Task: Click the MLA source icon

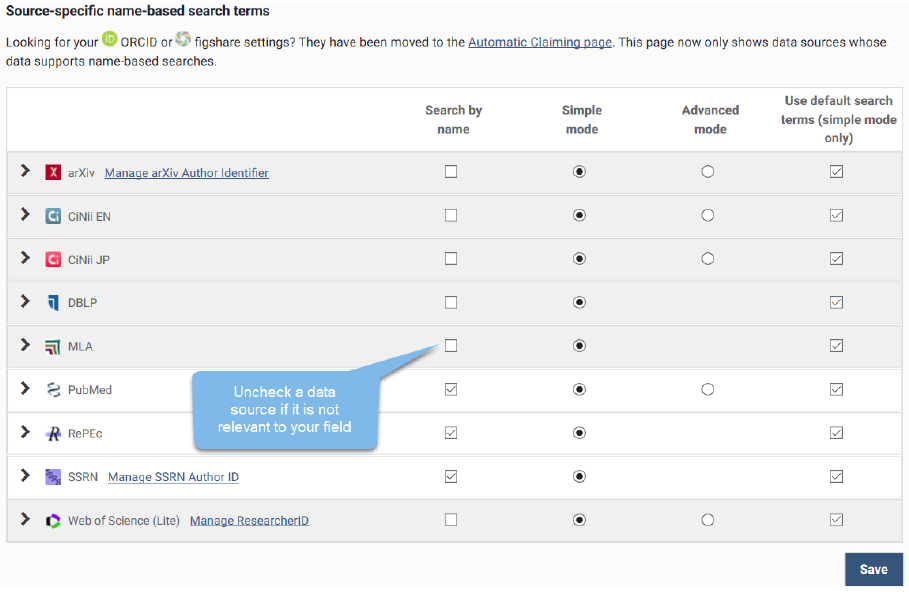Action: (x=53, y=346)
